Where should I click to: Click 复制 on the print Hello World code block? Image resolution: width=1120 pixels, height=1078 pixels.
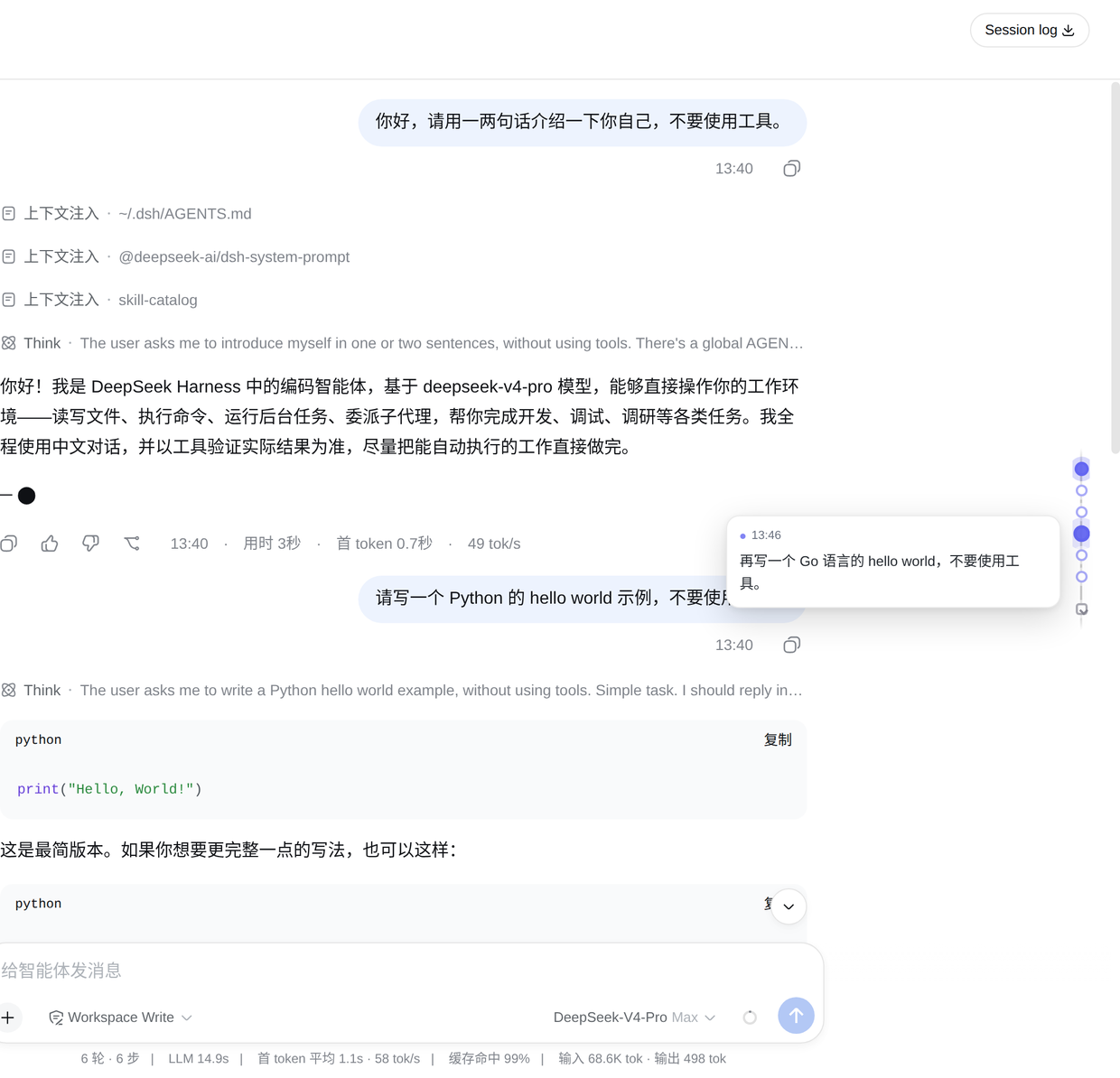pos(778,739)
